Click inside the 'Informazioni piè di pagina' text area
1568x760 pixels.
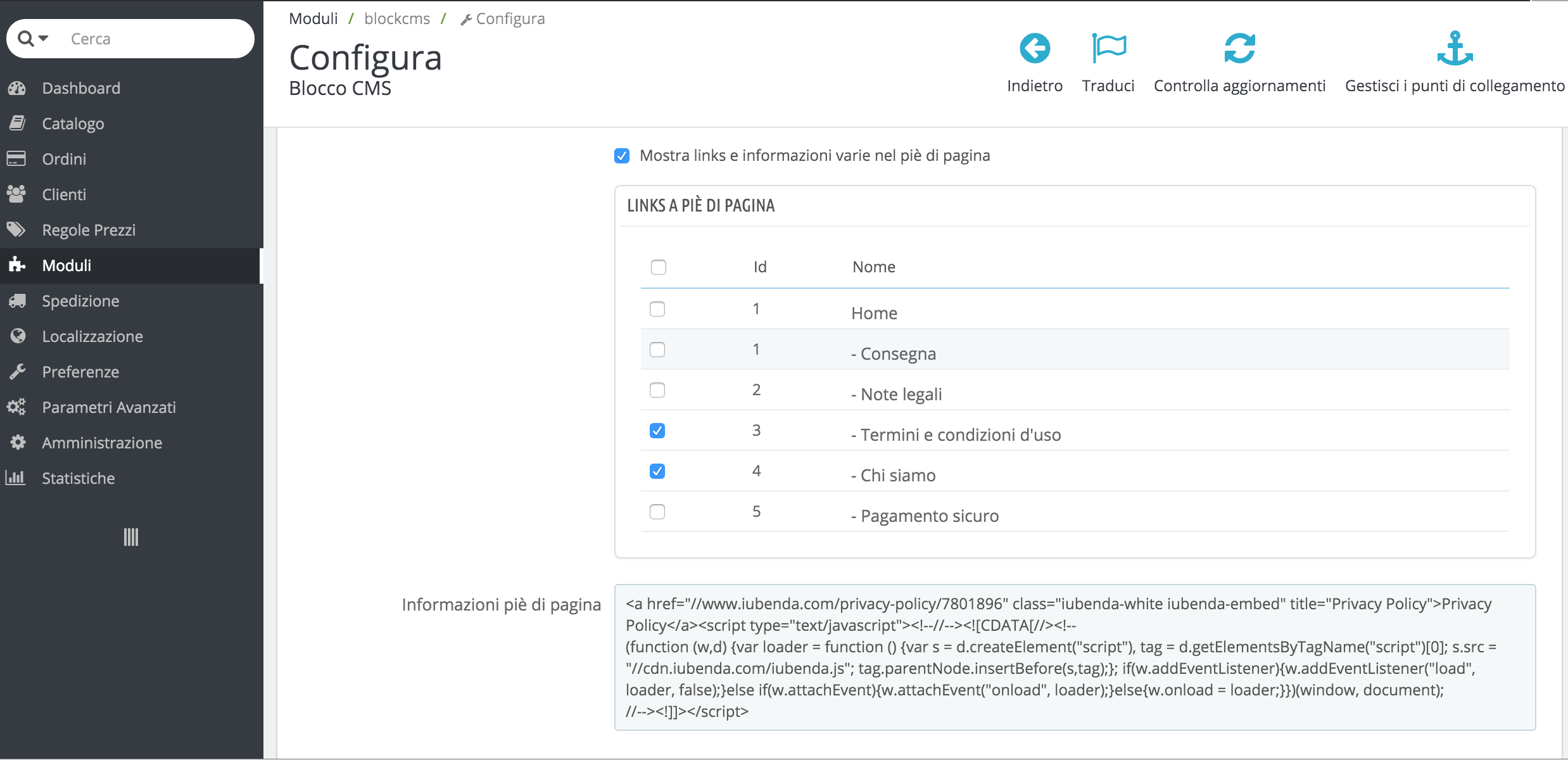[x=1077, y=655]
